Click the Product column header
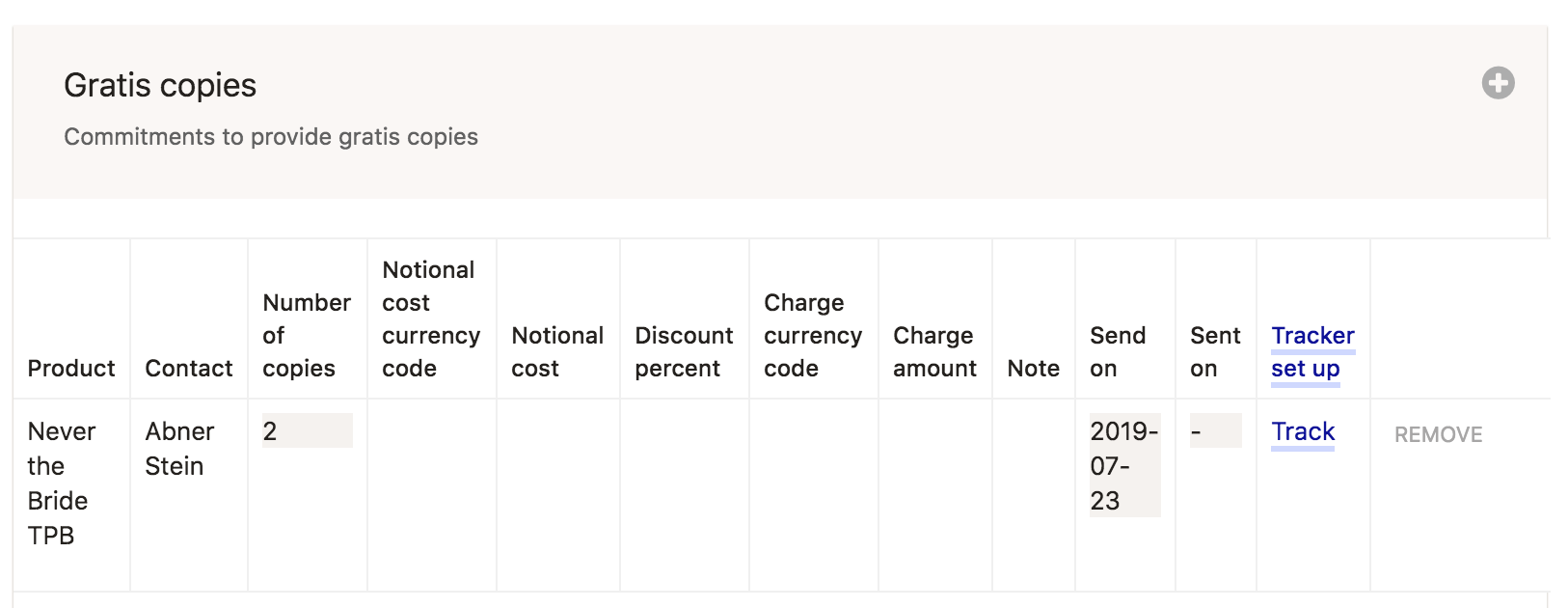Screen dimensions: 1568x608 pyautogui.click(x=71, y=368)
